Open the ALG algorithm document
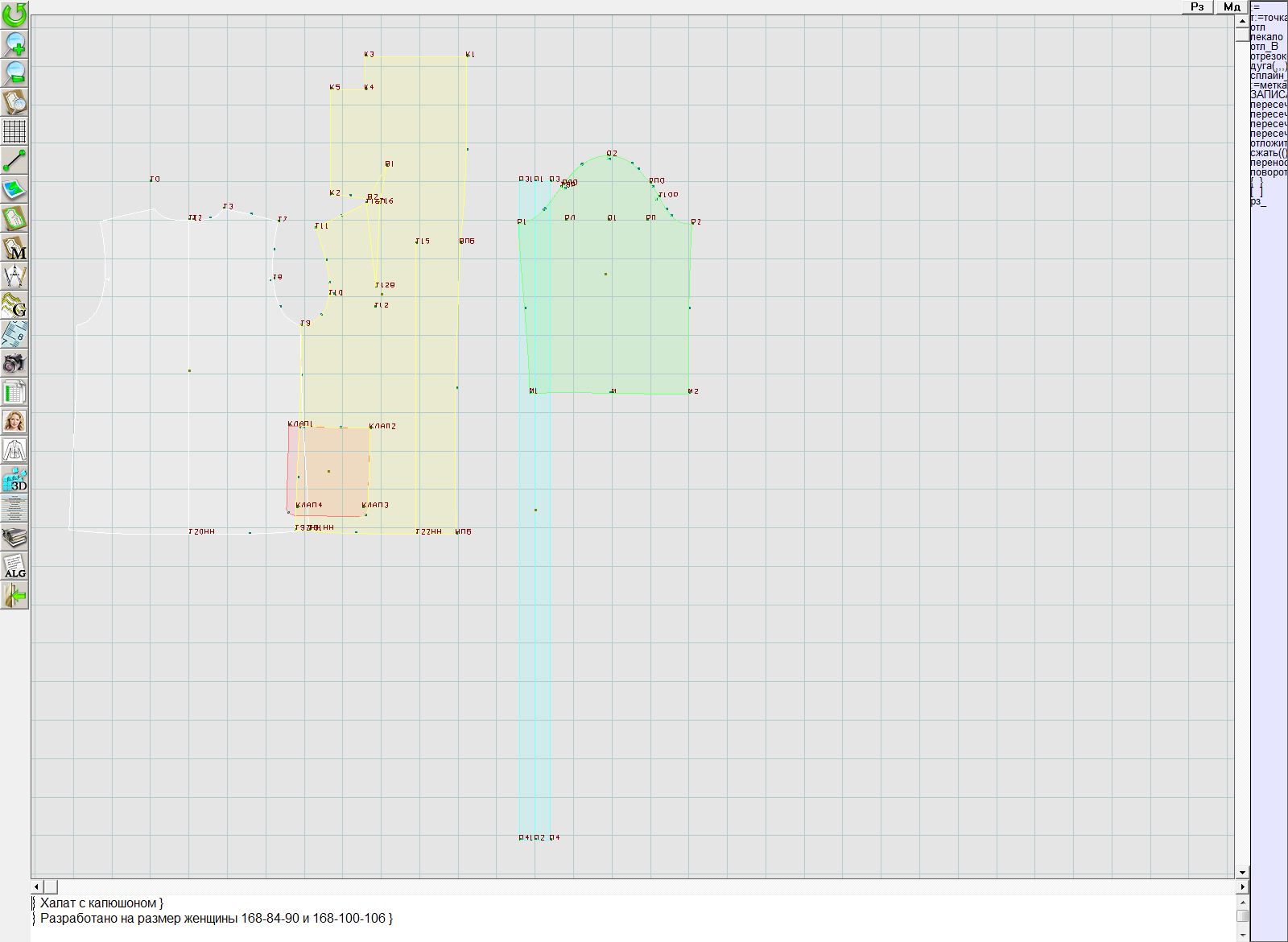Image resolution: width=1288 pixels, height=942 pixels. coord(14,566)
